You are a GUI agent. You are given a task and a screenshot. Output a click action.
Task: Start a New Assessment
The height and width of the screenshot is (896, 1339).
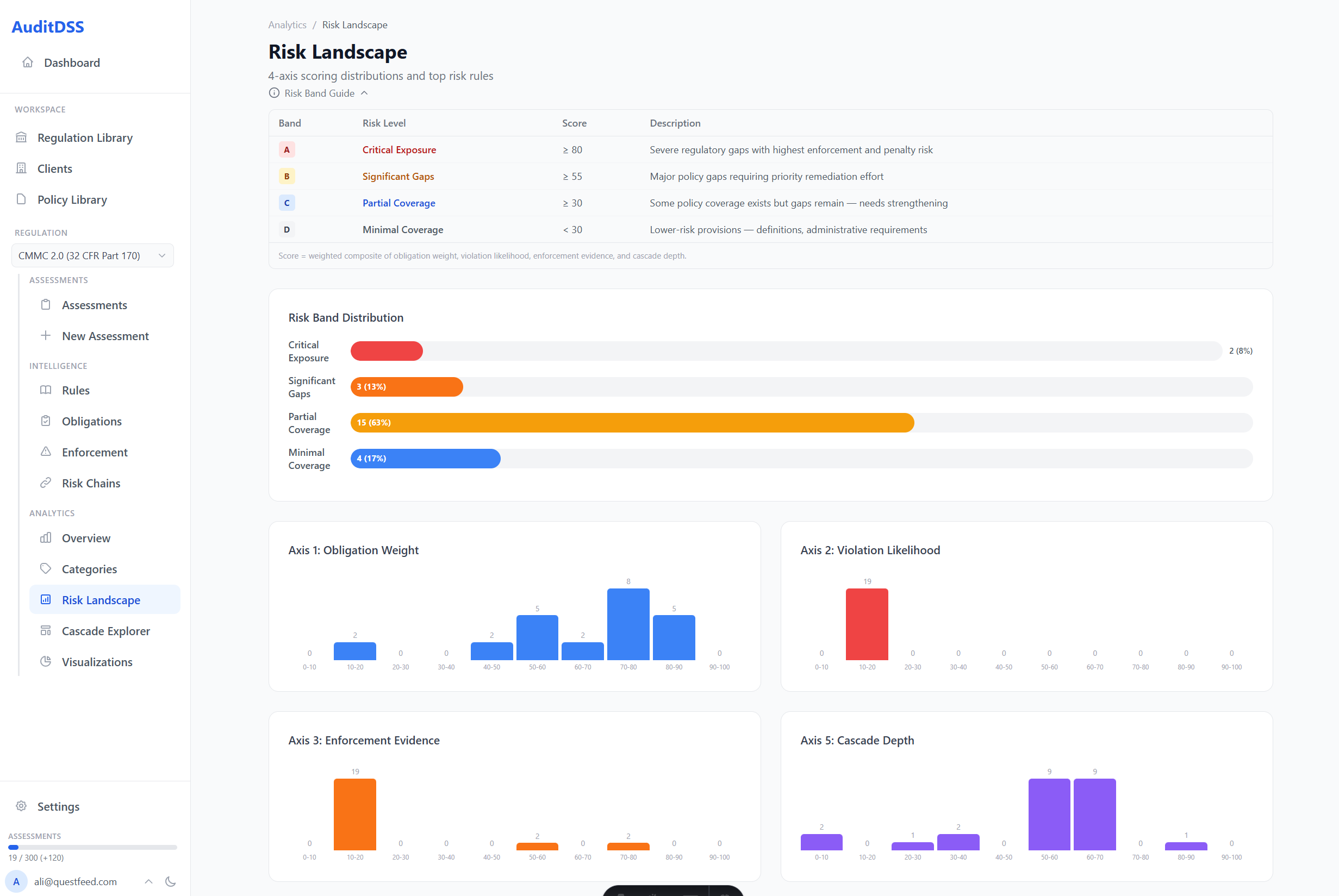105,336
